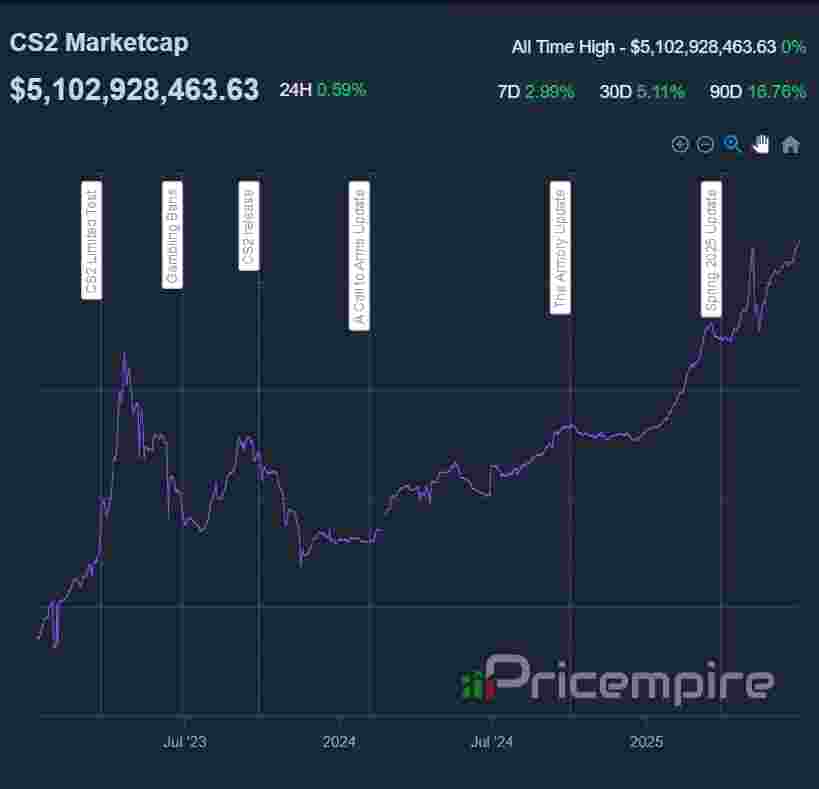The image size is (819, 789).
Task: Select the CS2 release annotation marker
Action: coord(249,226)
